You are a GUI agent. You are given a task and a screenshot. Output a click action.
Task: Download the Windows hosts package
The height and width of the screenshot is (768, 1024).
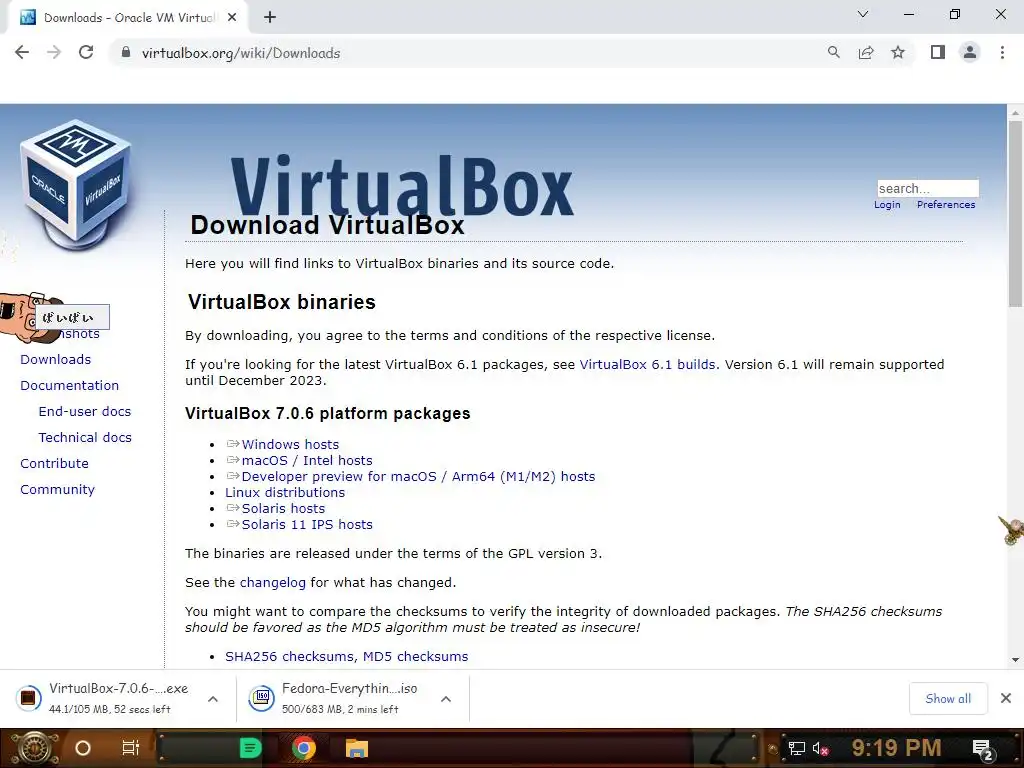click(x=290, y=444)
